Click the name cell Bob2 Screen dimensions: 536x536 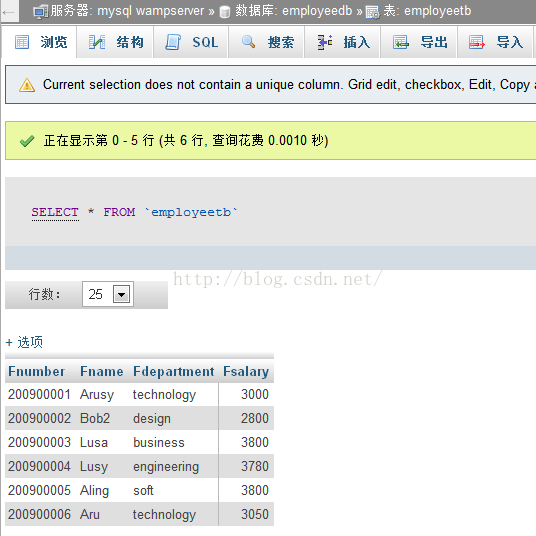[x=95, y=418]
